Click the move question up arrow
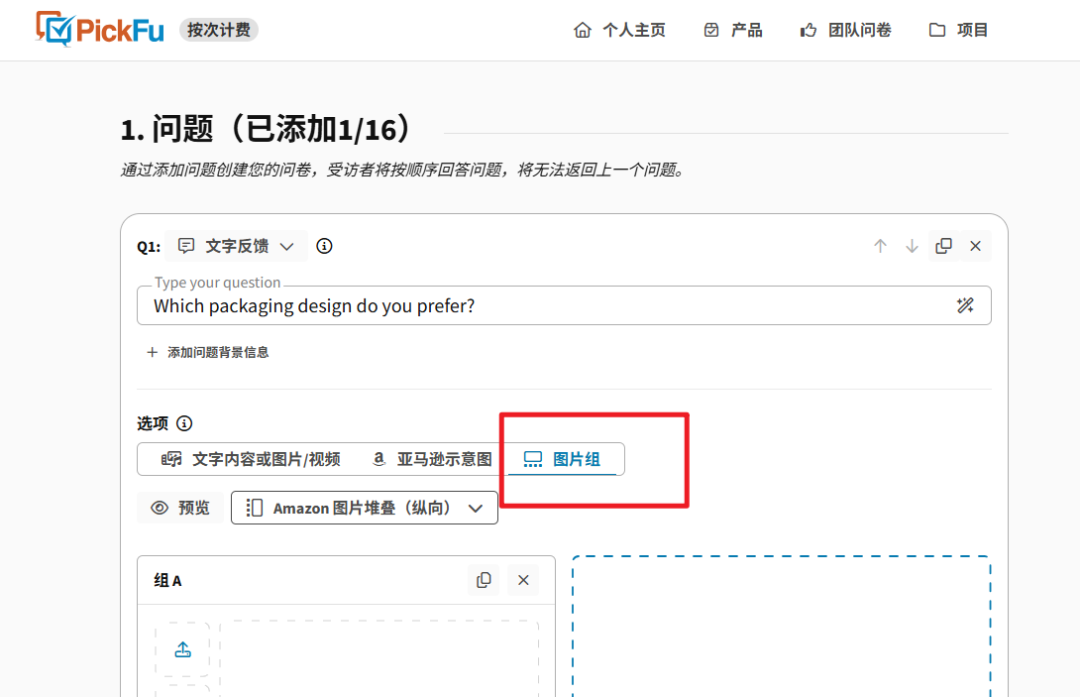 pos(880,245)
